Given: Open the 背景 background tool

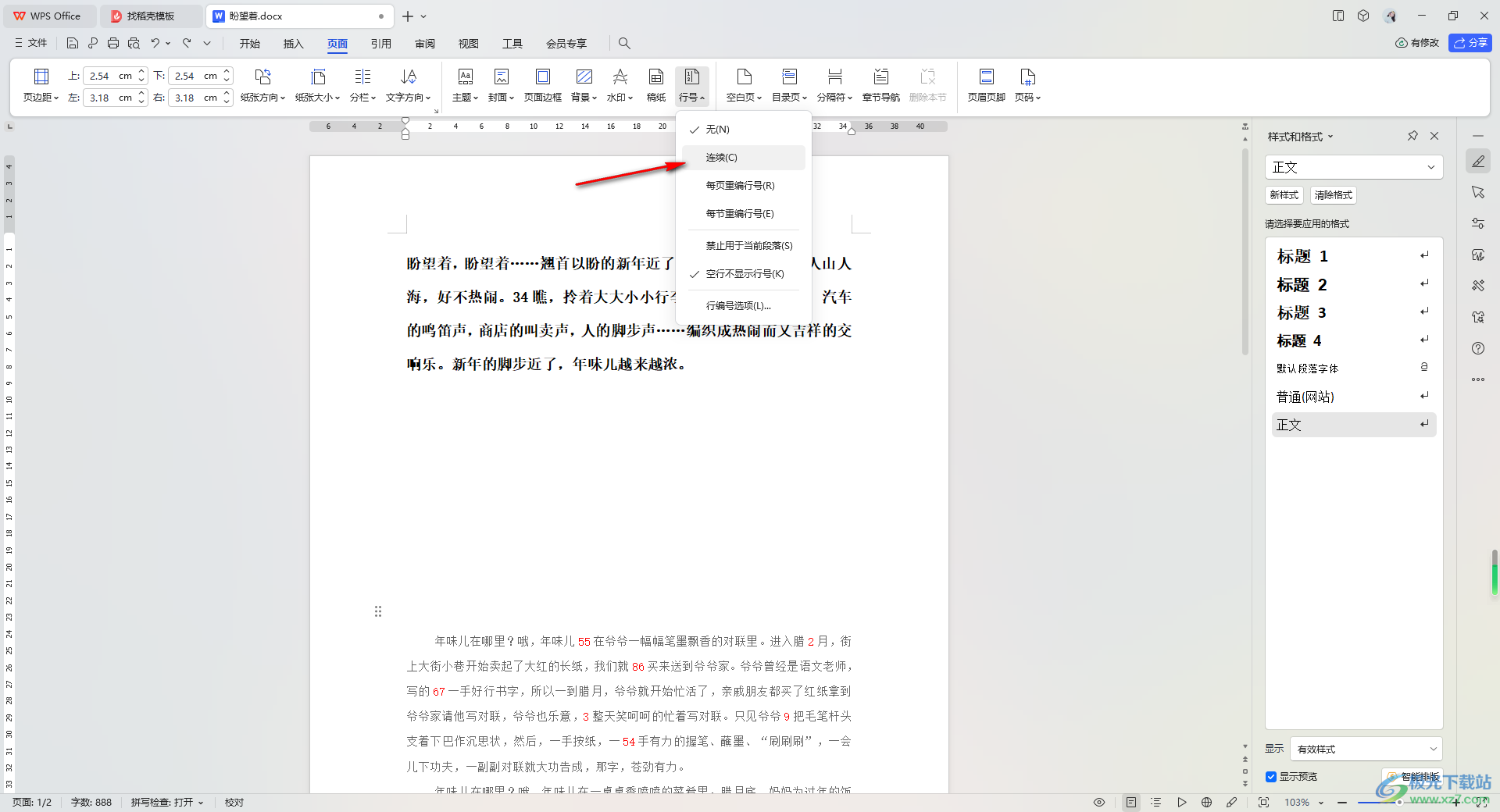Looking at the screenshot, I should (x=584, y=85).
